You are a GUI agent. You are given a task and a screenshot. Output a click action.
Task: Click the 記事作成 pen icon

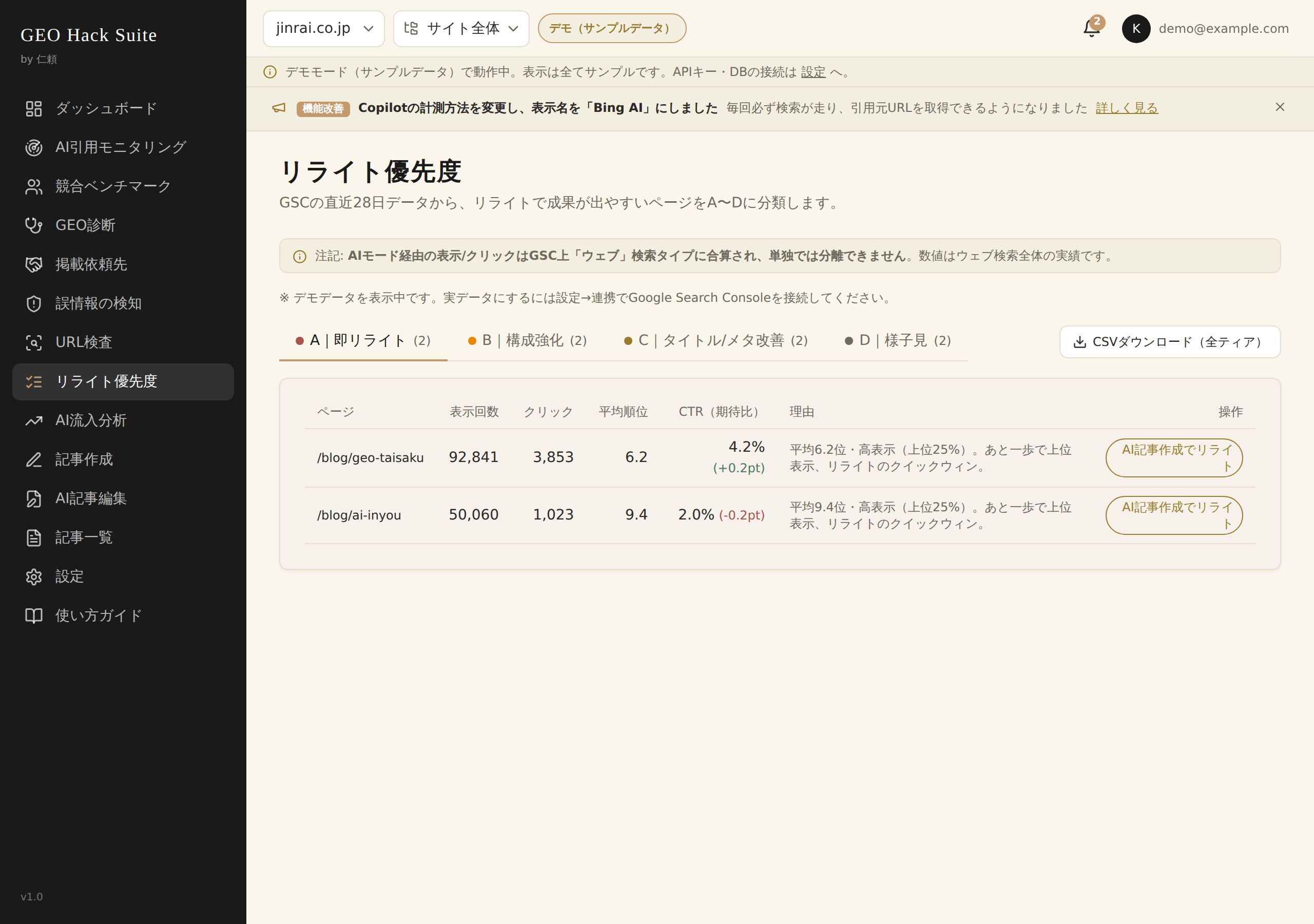[x=34, y=460]
